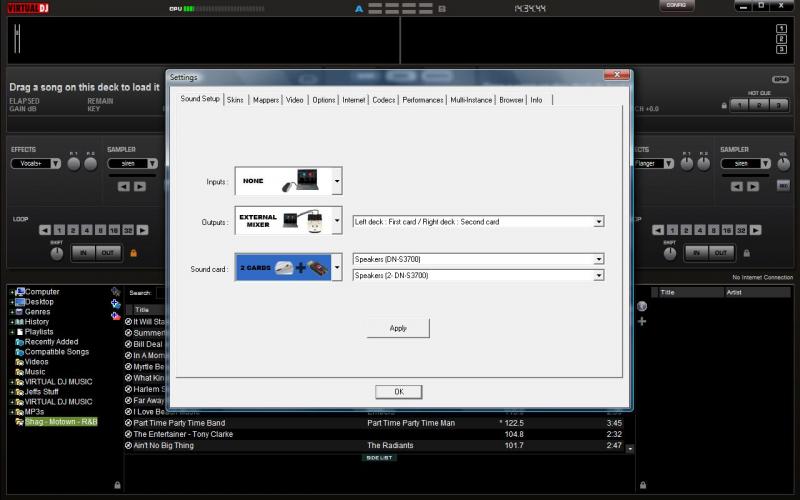Click the plus icon beside side list
The image size is (800, 500).
[x=642, y=321]
